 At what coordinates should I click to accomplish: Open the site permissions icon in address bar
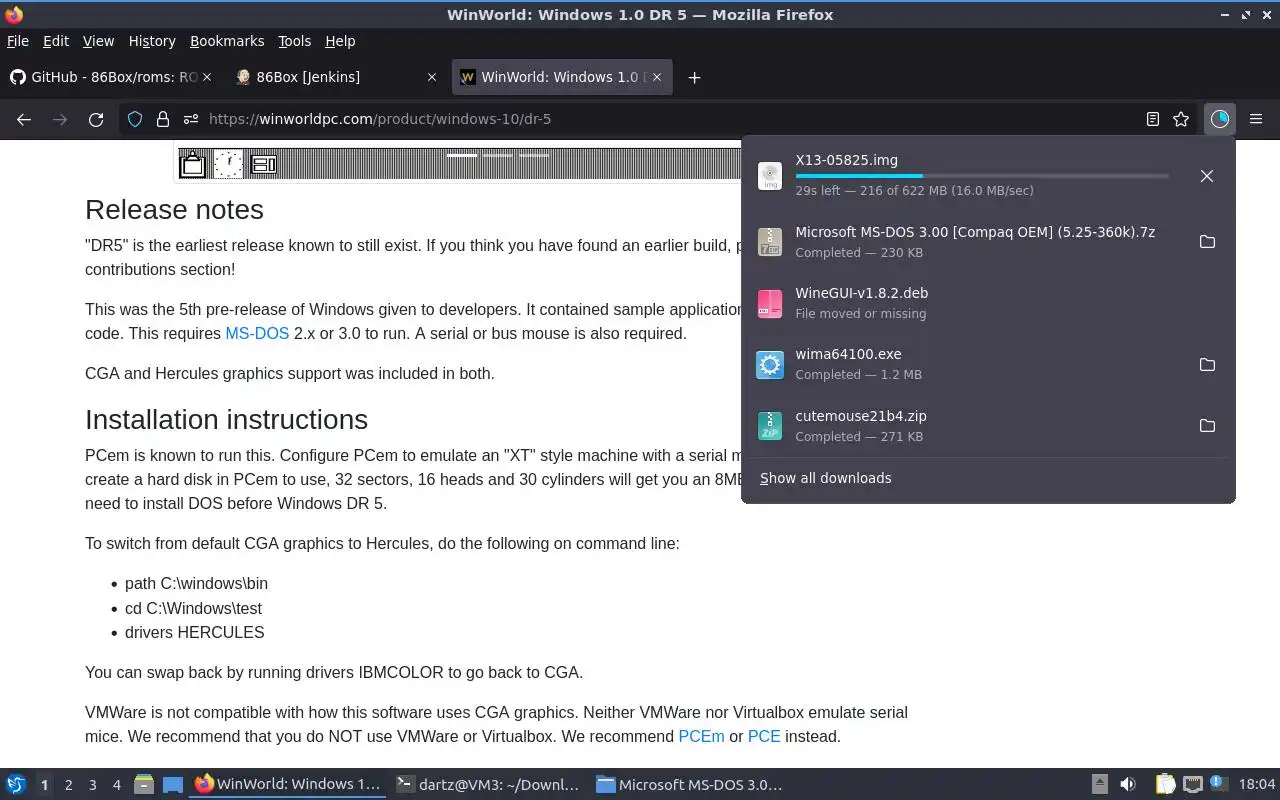click(190, 119)
